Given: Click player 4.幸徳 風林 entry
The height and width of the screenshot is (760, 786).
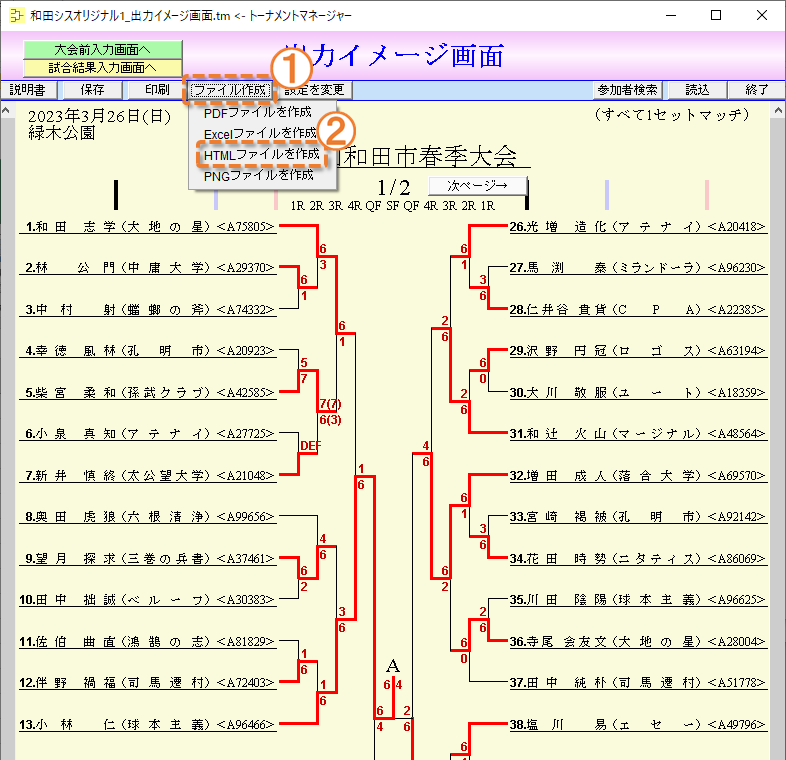Looking at the screenshot, I should [149, 350].
